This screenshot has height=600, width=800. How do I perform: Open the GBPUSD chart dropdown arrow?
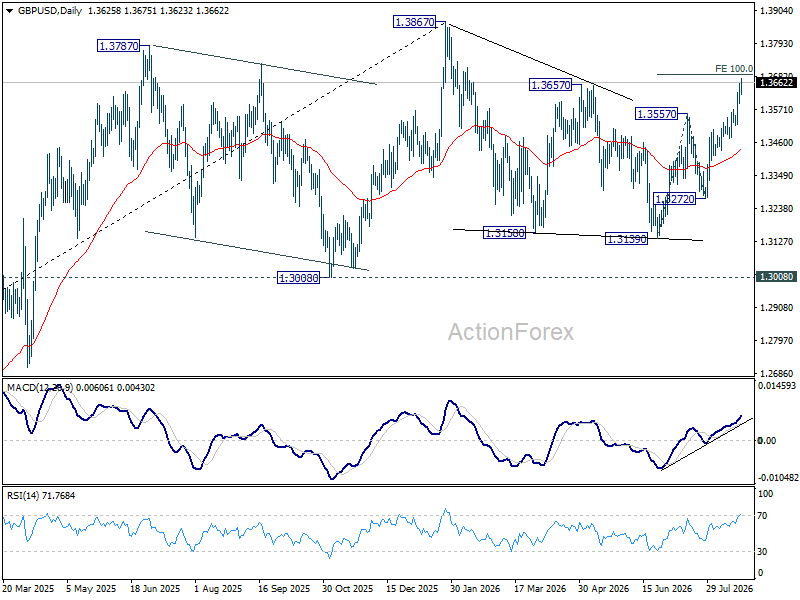(9, 11)
